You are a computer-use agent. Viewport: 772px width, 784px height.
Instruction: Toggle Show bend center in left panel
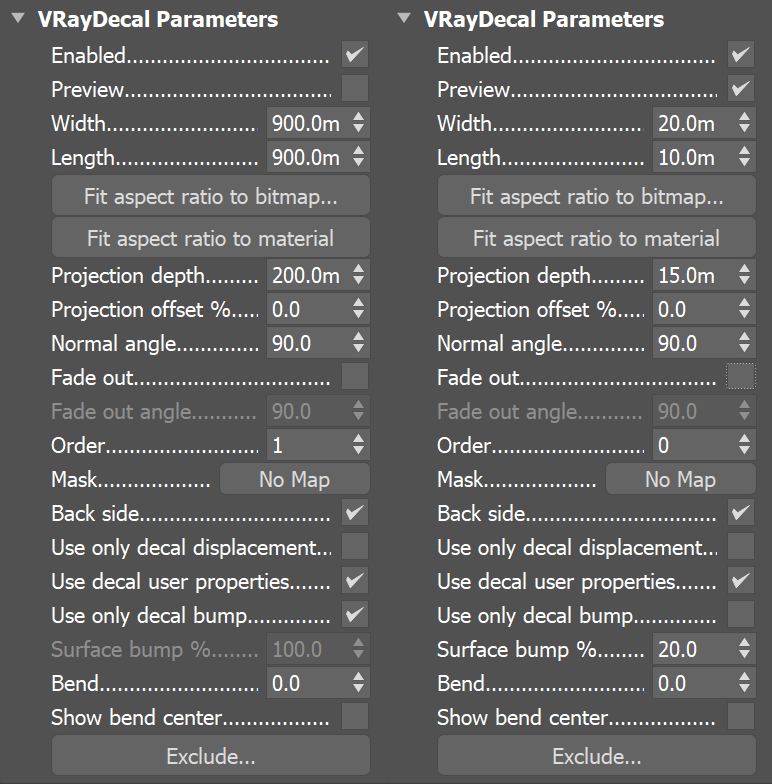[x=355, y=716]
